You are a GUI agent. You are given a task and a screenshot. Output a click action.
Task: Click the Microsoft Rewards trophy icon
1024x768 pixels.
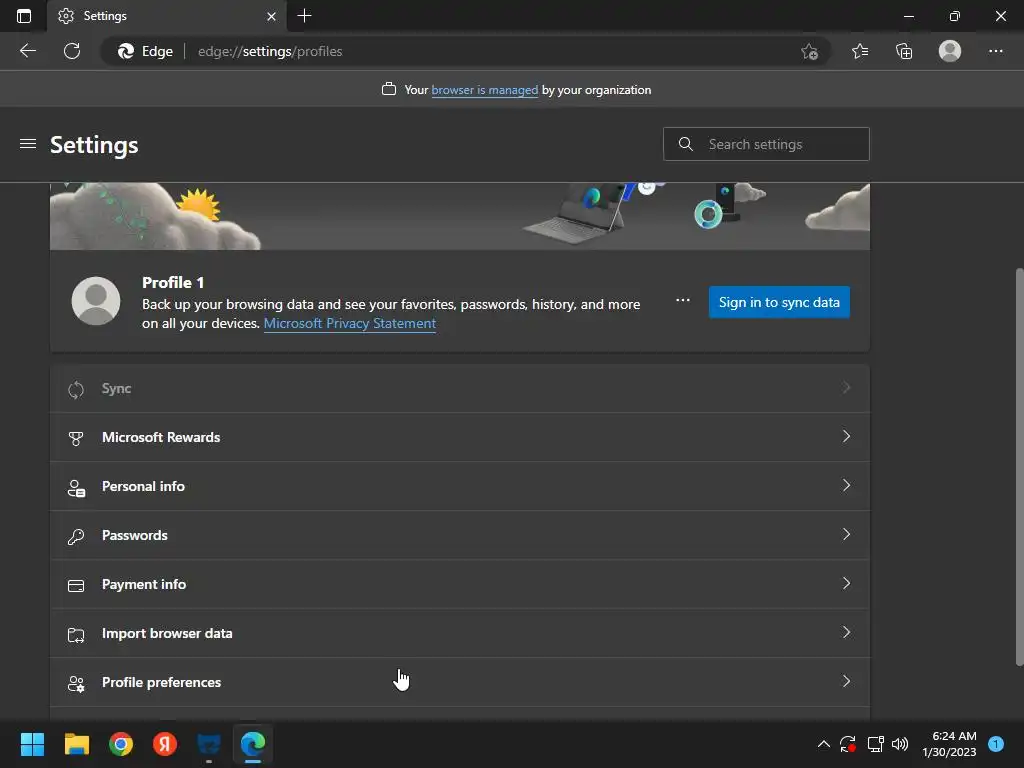[76, 439]
